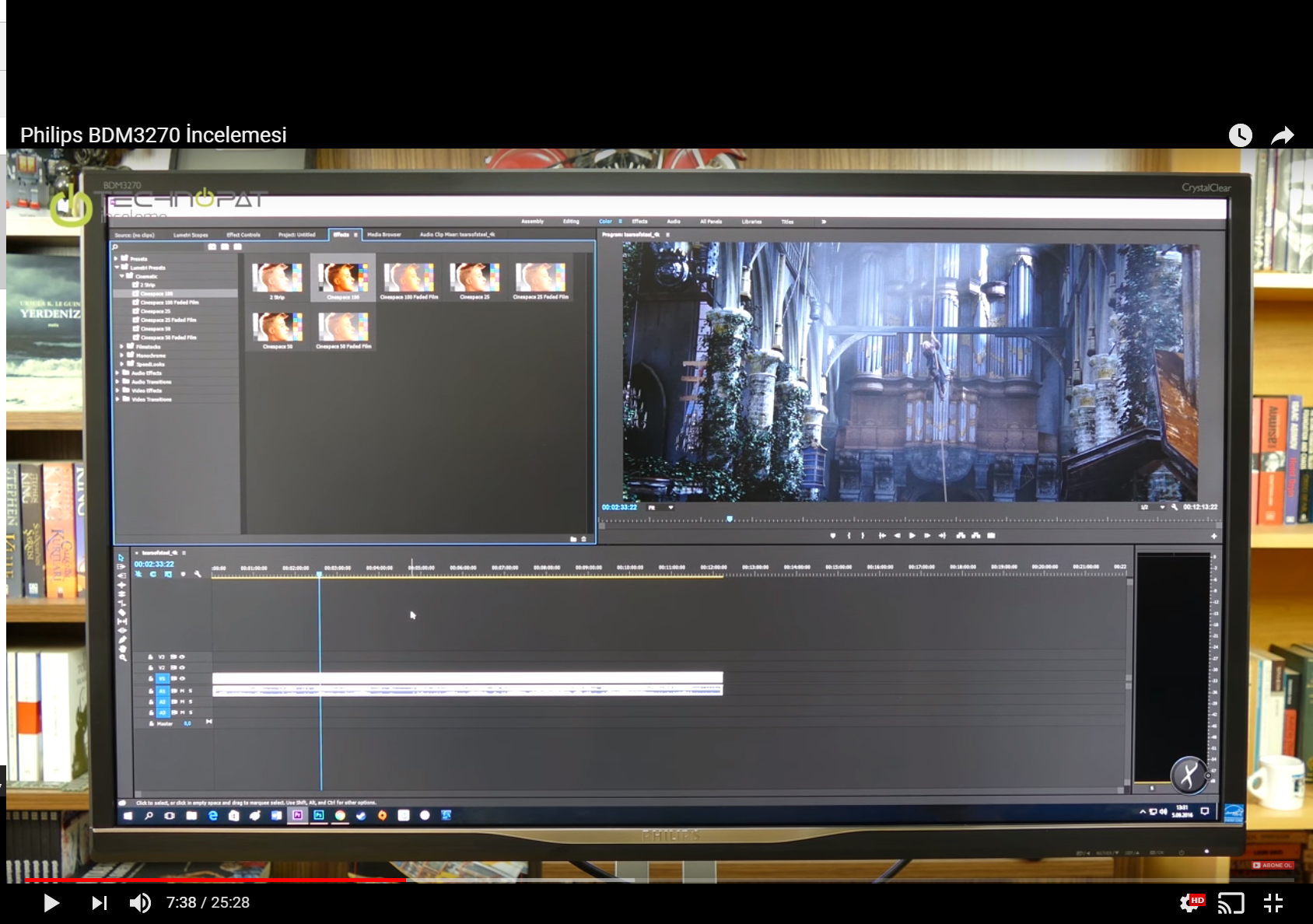The width and height of the screenshot is (1313, 924).
Task: Click YouTube Share arrow
Action: (x=1282, y=135)
